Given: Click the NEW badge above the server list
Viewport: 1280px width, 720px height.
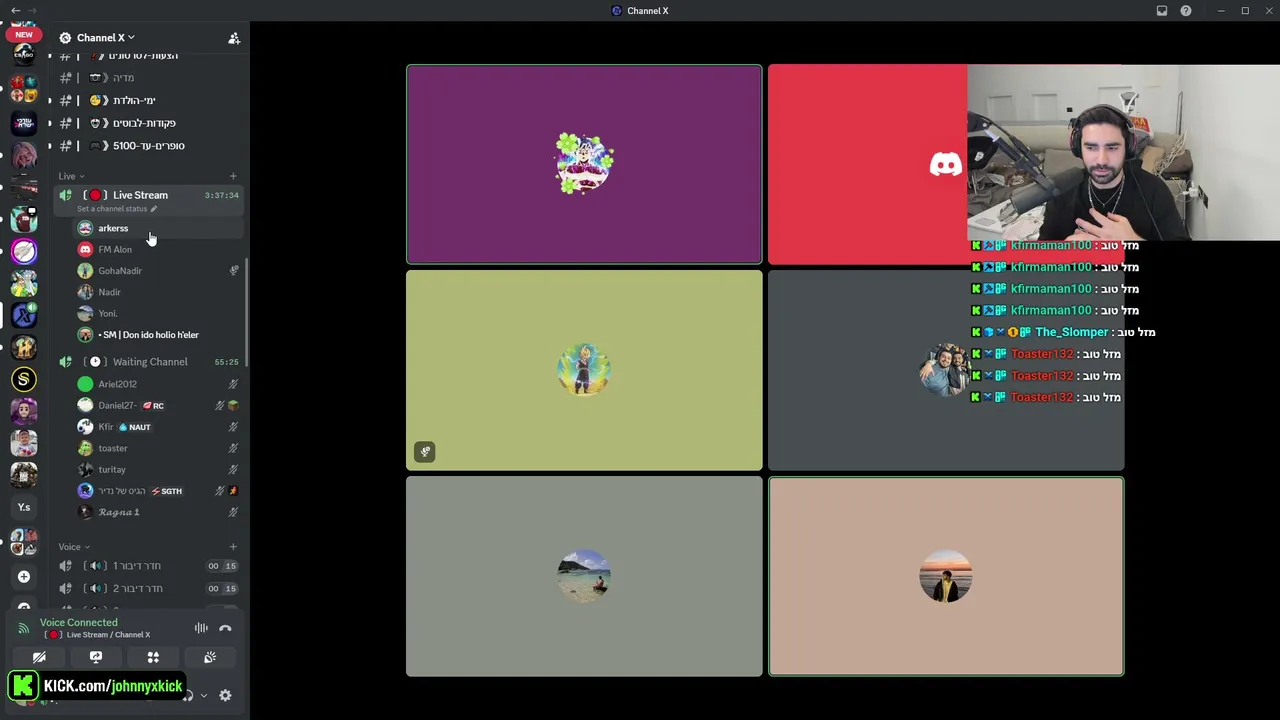Looking at the screenshot, I should click(24, 34).
